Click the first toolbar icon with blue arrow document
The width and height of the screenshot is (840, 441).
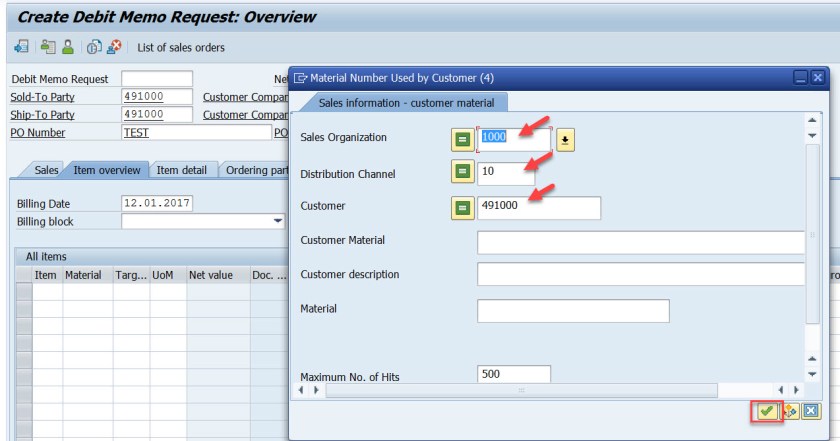pyautogui.click(x=21, y=47)
